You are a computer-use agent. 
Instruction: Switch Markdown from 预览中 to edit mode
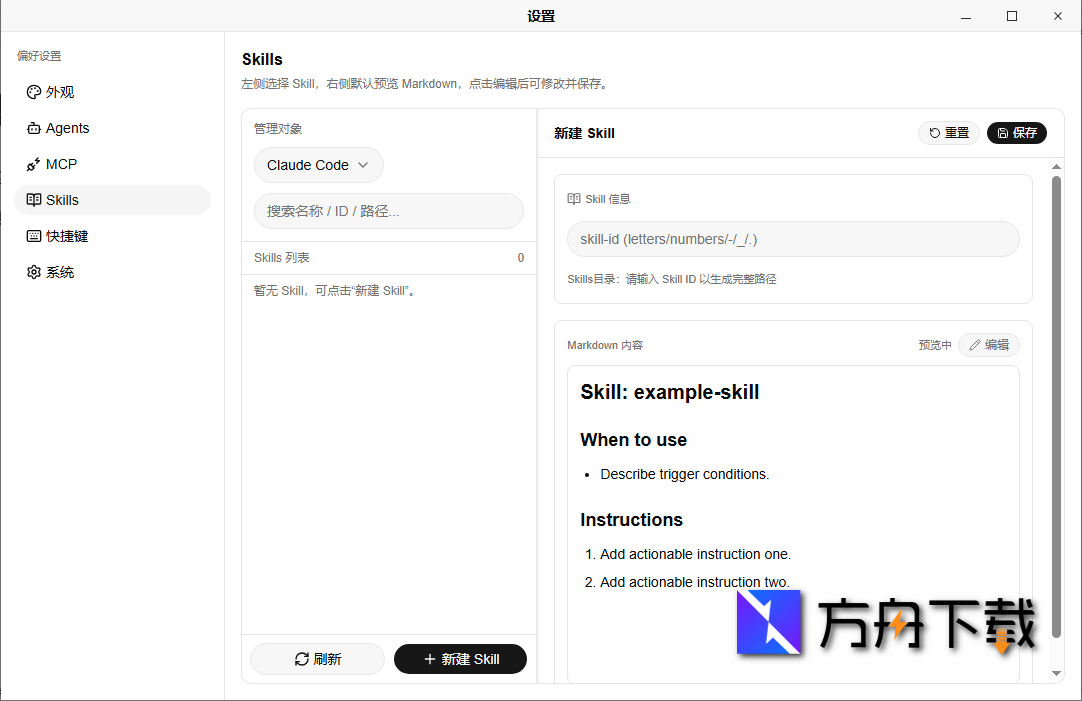coord(988,344)
